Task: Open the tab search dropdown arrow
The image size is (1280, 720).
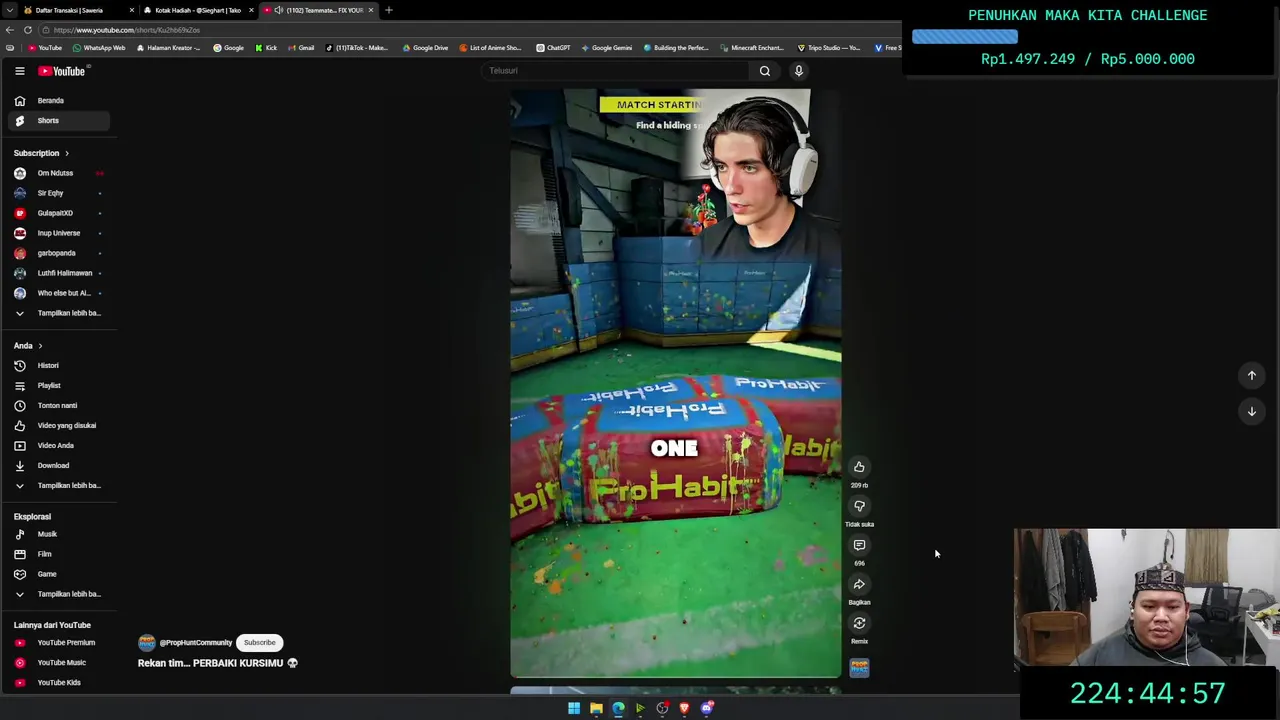Action: tap(8, 10)
